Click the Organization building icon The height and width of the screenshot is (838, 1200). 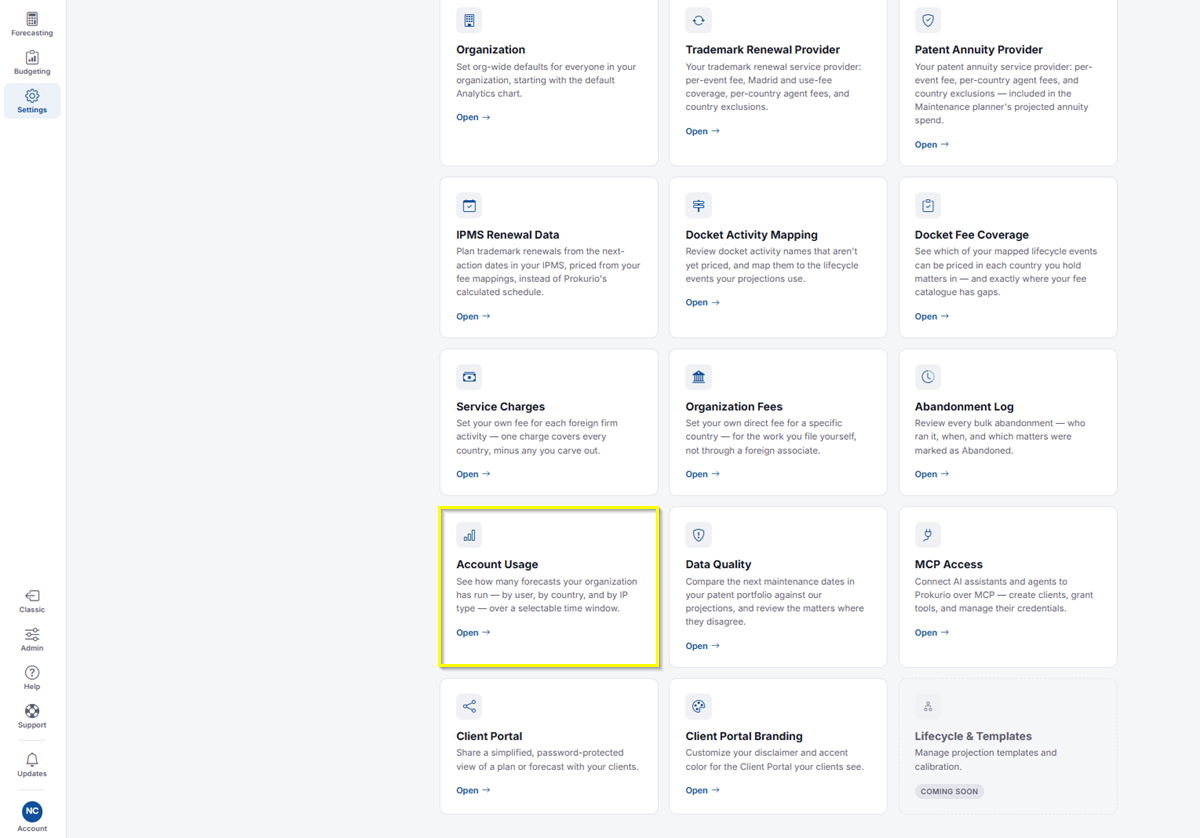coord(469,20)
